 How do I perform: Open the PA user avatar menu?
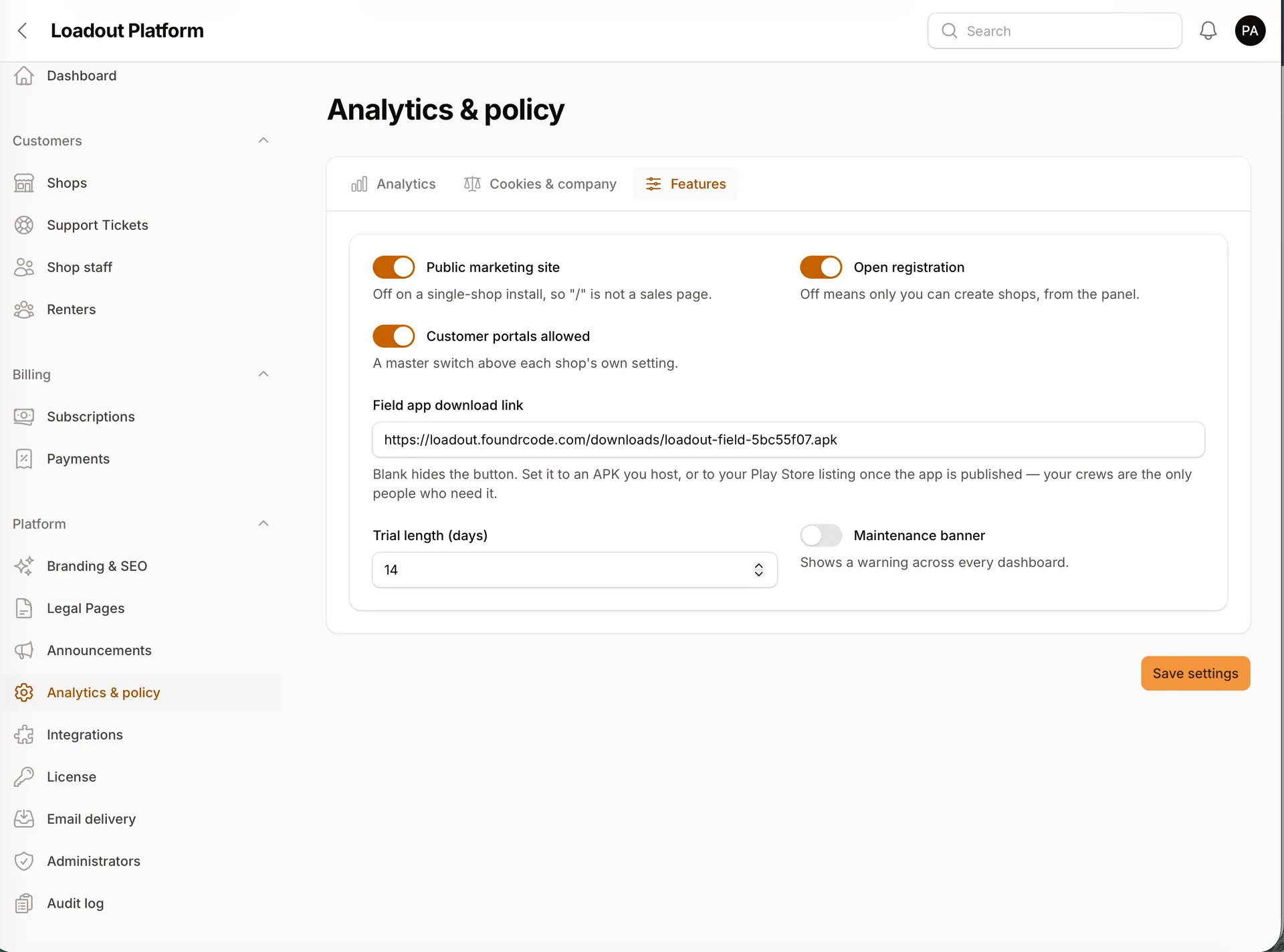[x=1250, y=31]
